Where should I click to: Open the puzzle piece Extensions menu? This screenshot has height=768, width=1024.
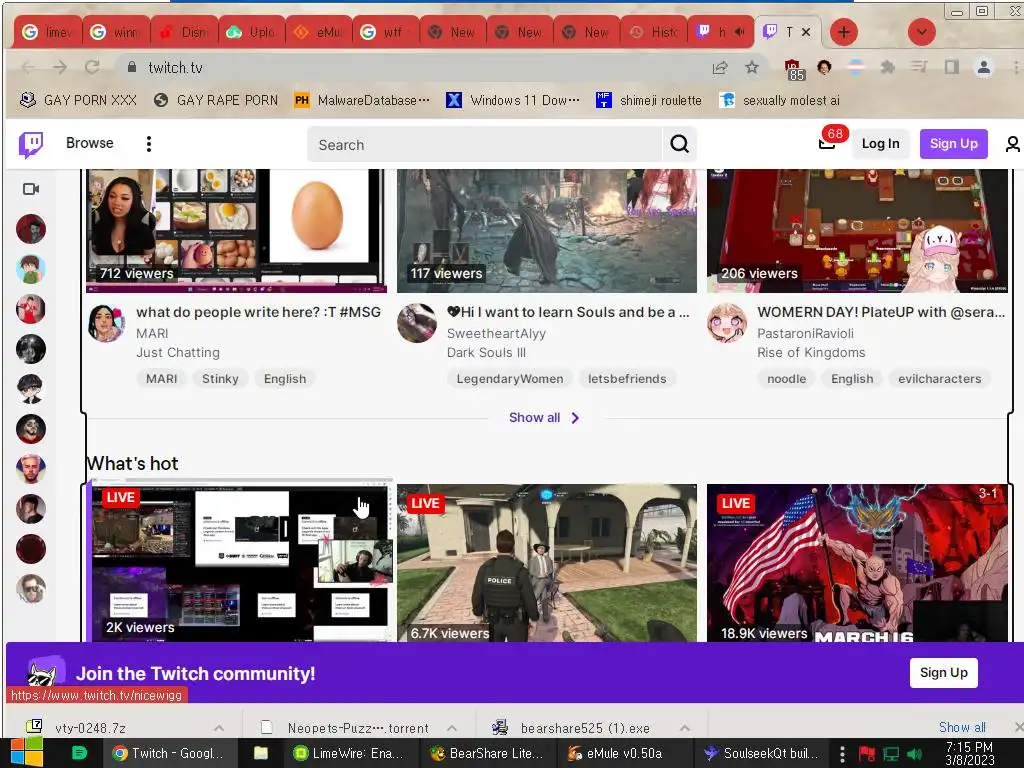[888, 67]
